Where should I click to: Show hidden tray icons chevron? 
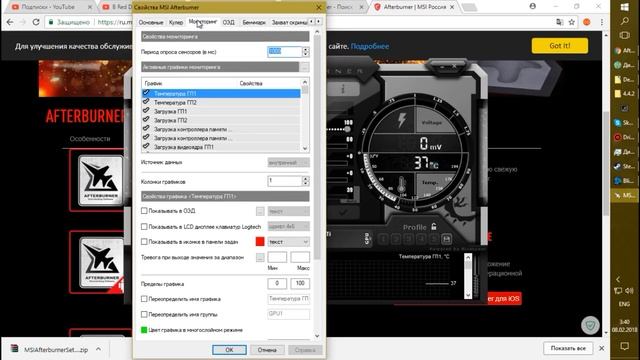coord(618,279)
